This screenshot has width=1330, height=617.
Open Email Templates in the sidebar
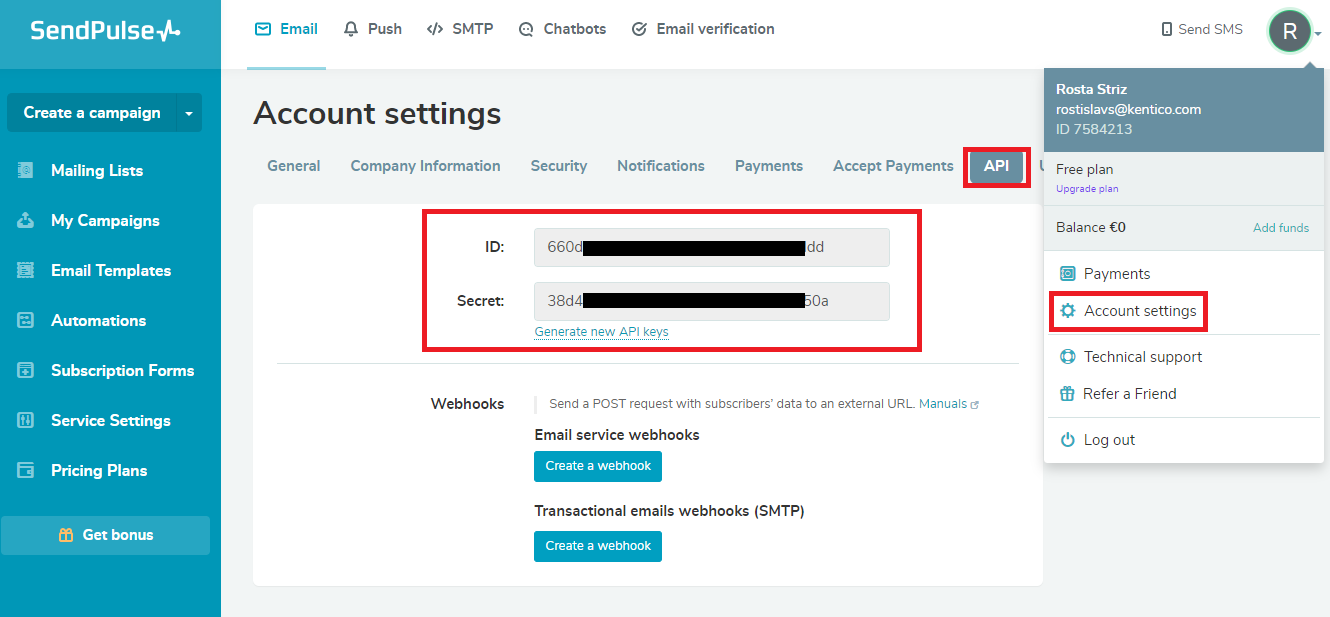click(110, 270)
